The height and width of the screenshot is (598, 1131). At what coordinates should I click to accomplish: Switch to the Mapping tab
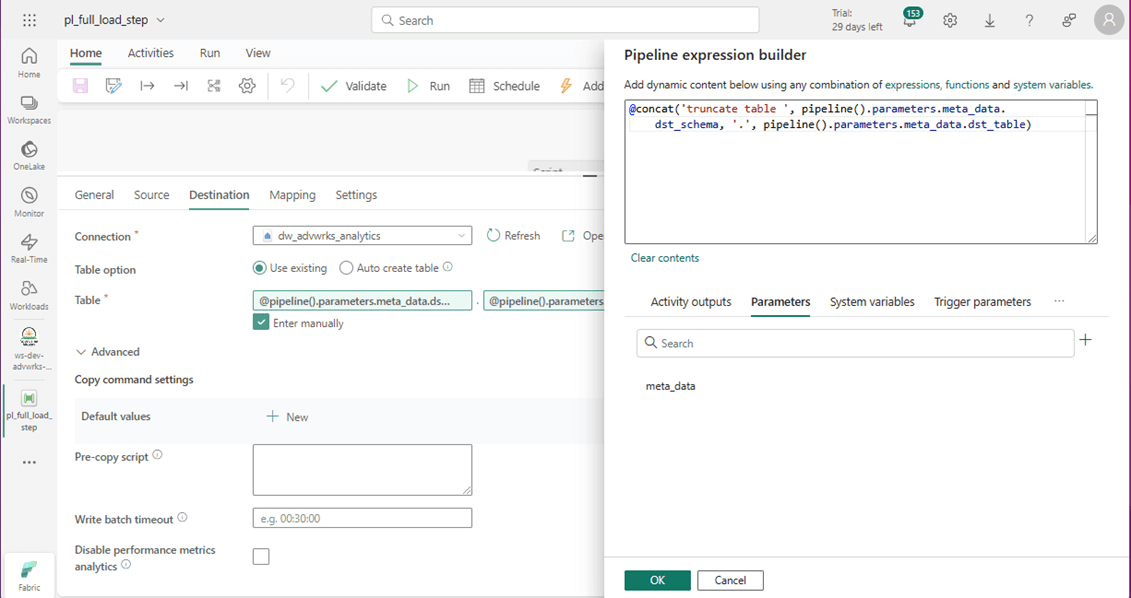(292, 195)
